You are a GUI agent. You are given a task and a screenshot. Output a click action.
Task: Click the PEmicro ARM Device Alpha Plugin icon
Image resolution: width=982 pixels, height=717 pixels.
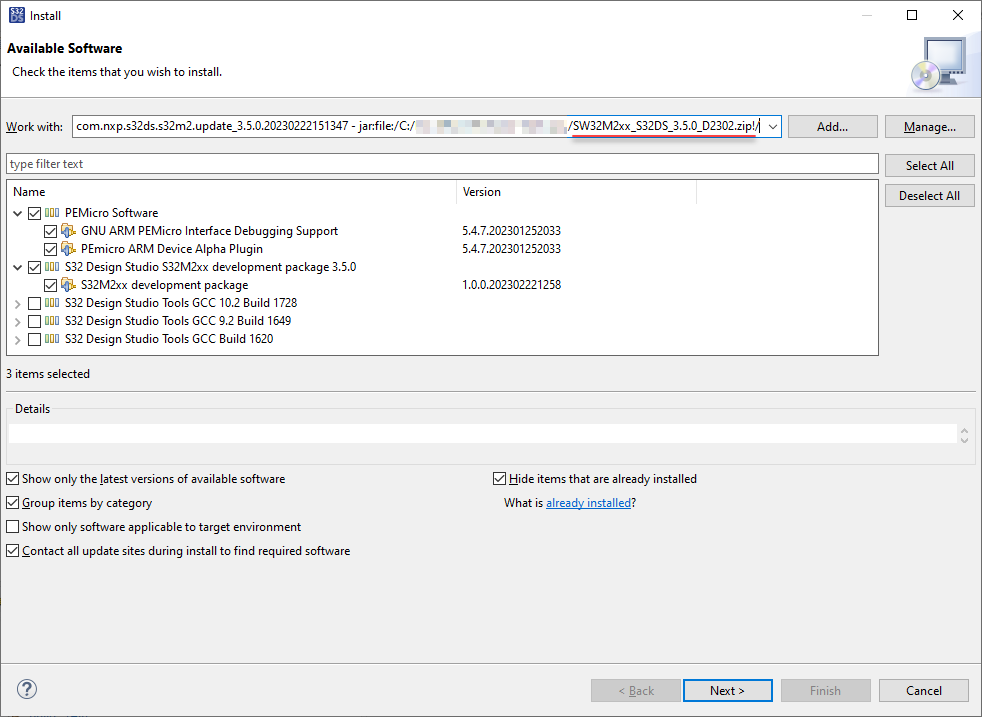pos(69,249)
